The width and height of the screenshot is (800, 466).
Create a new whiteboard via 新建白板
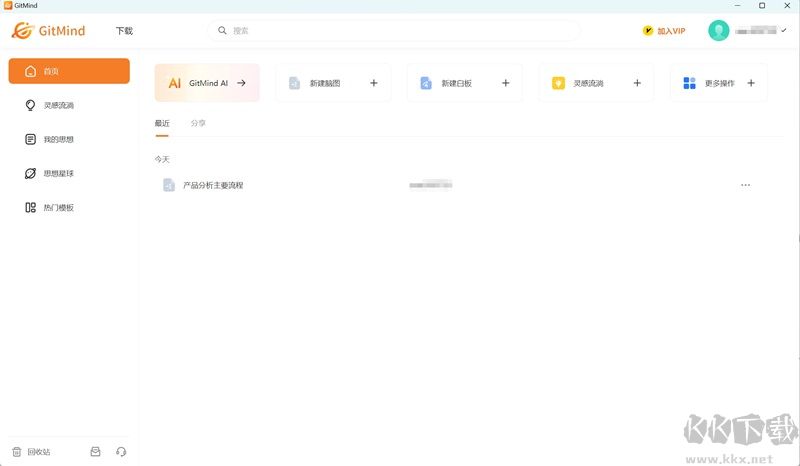pos(465,83)
